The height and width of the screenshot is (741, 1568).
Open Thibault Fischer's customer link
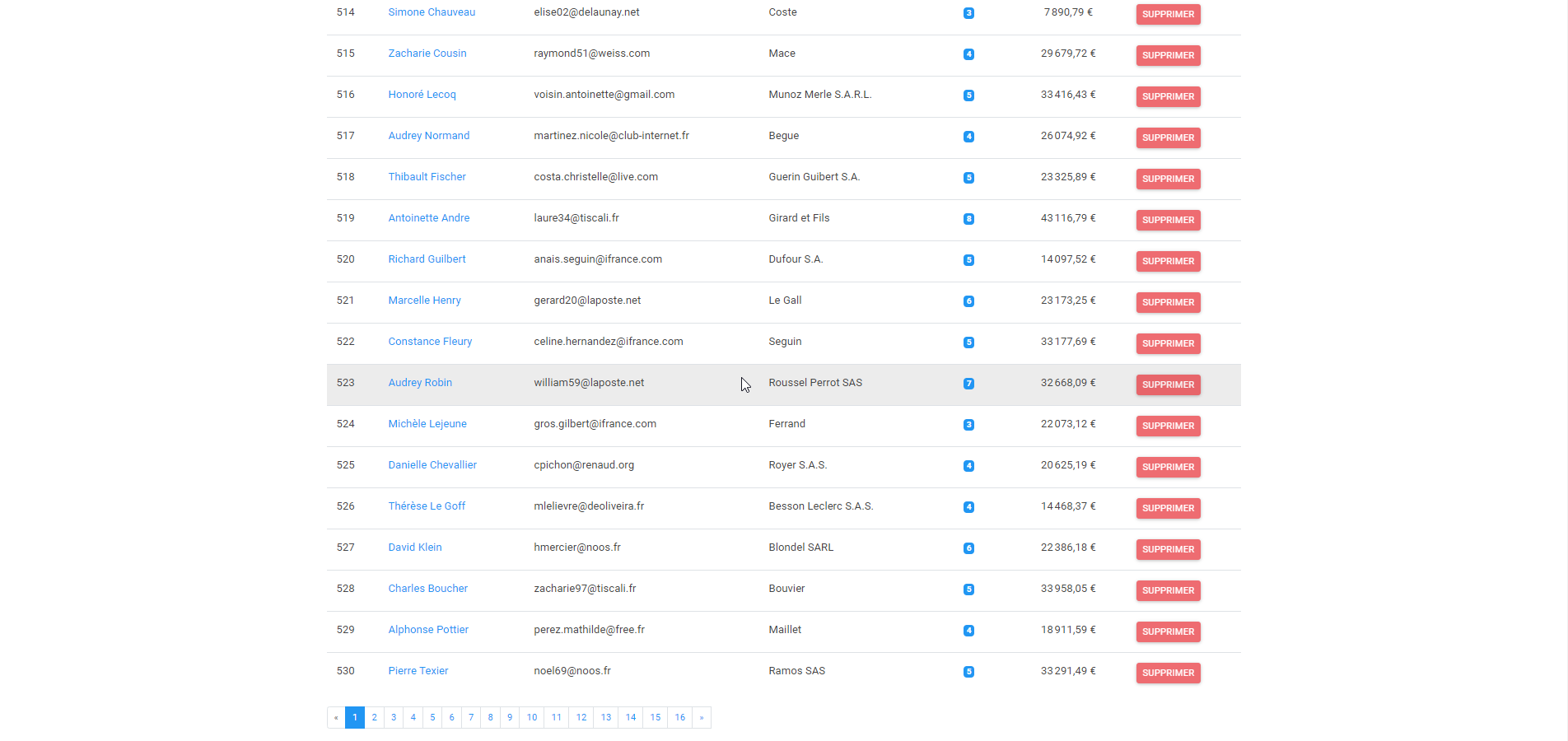427,177
